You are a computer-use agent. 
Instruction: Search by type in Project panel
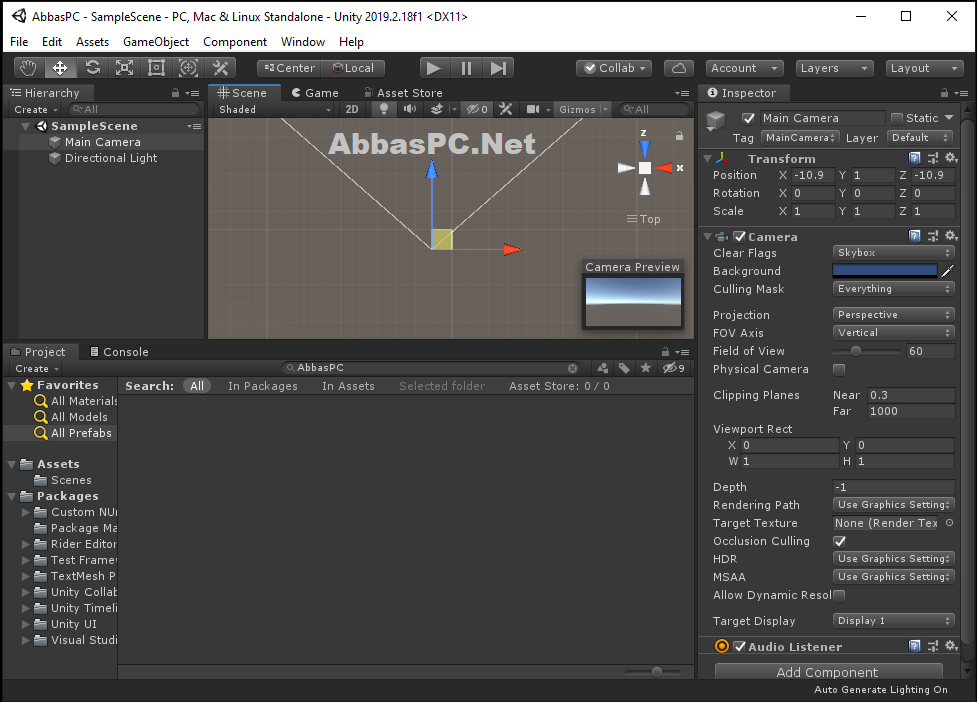click(x=603, y=368)
